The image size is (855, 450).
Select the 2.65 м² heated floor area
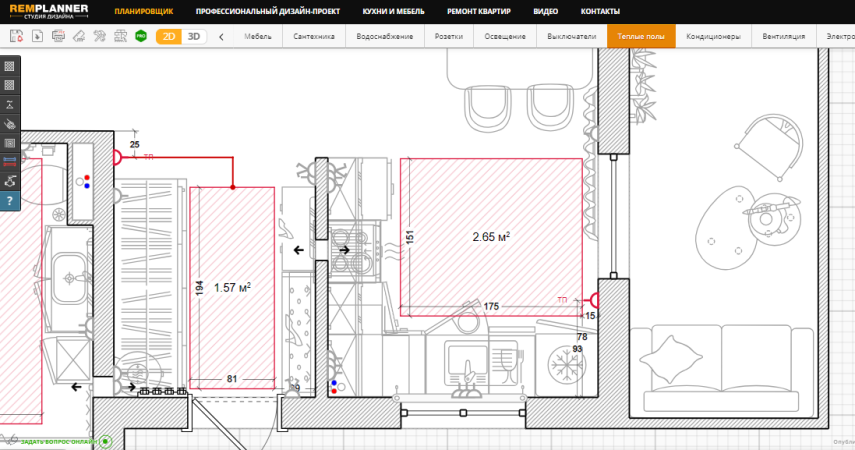click(x=490, y=237)
